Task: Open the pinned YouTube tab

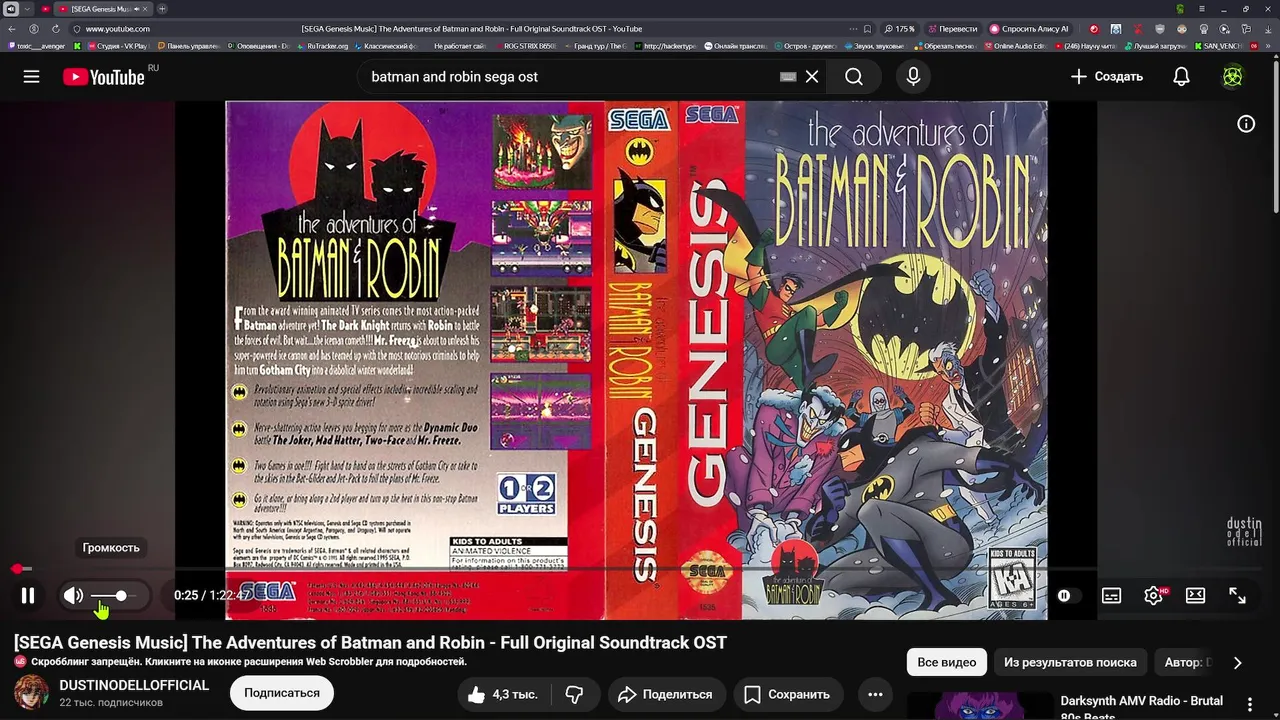Action: (45, 9)
